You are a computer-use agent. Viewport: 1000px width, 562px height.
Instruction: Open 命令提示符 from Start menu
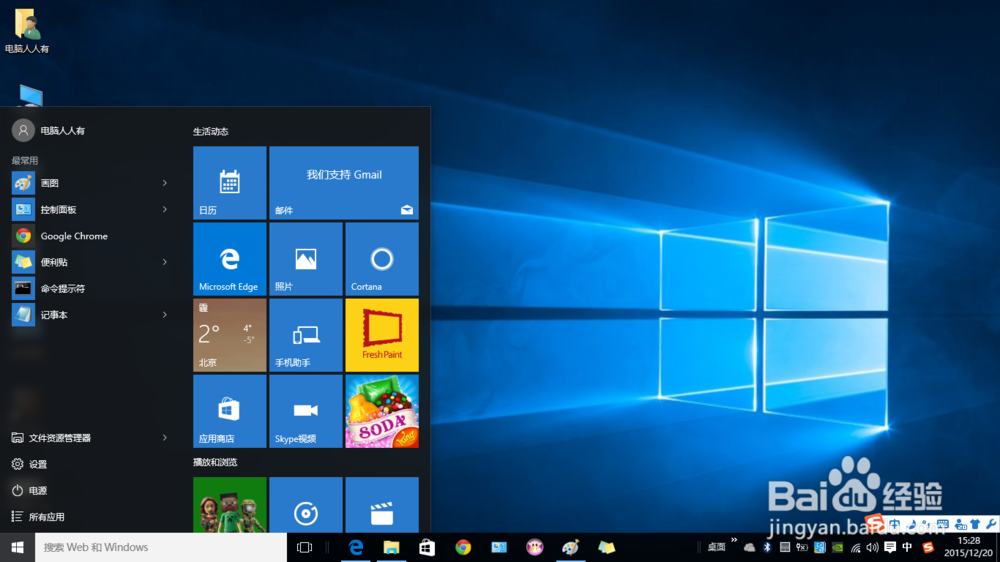[x=89, y=288]
